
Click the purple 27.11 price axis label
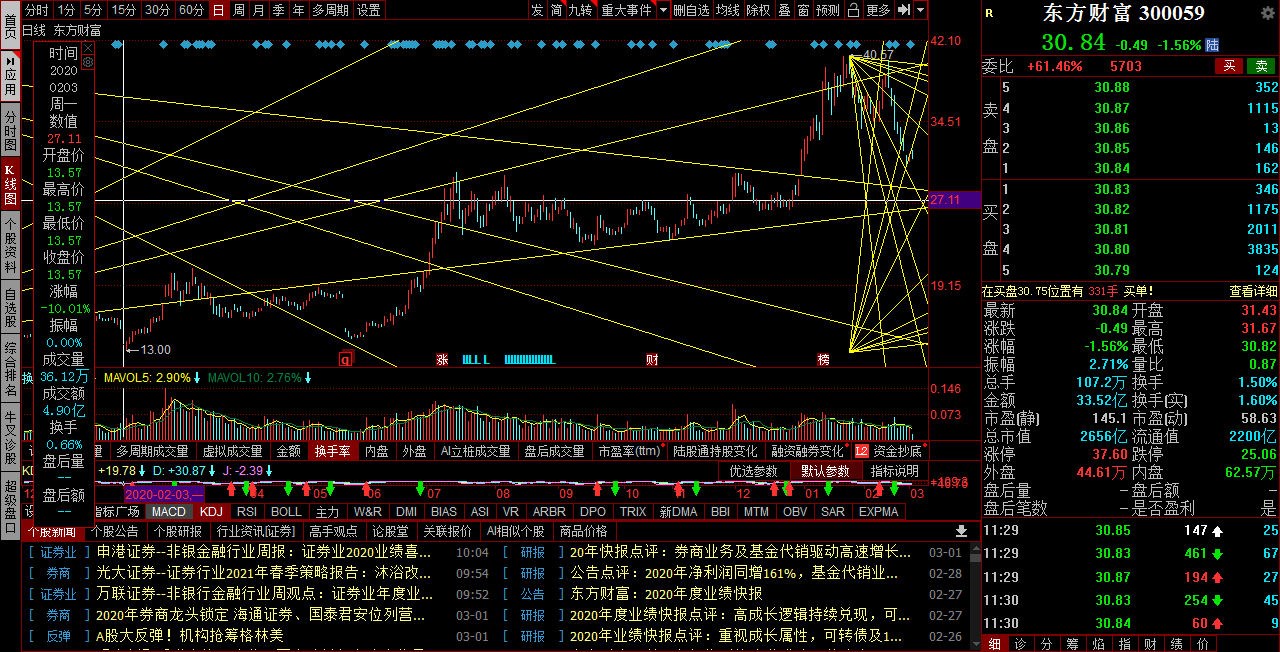pos(954,200)
